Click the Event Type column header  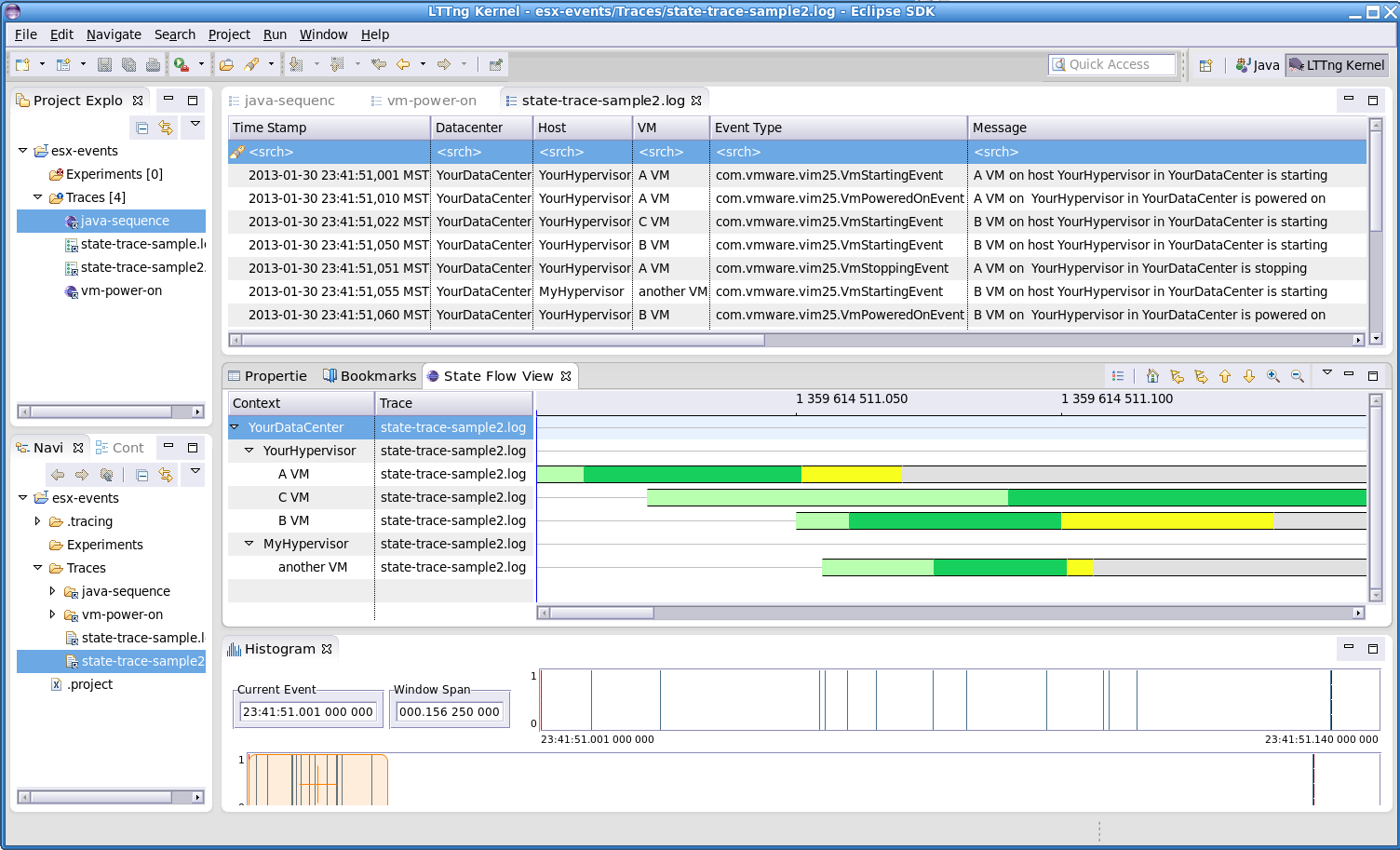pos(839,128)
